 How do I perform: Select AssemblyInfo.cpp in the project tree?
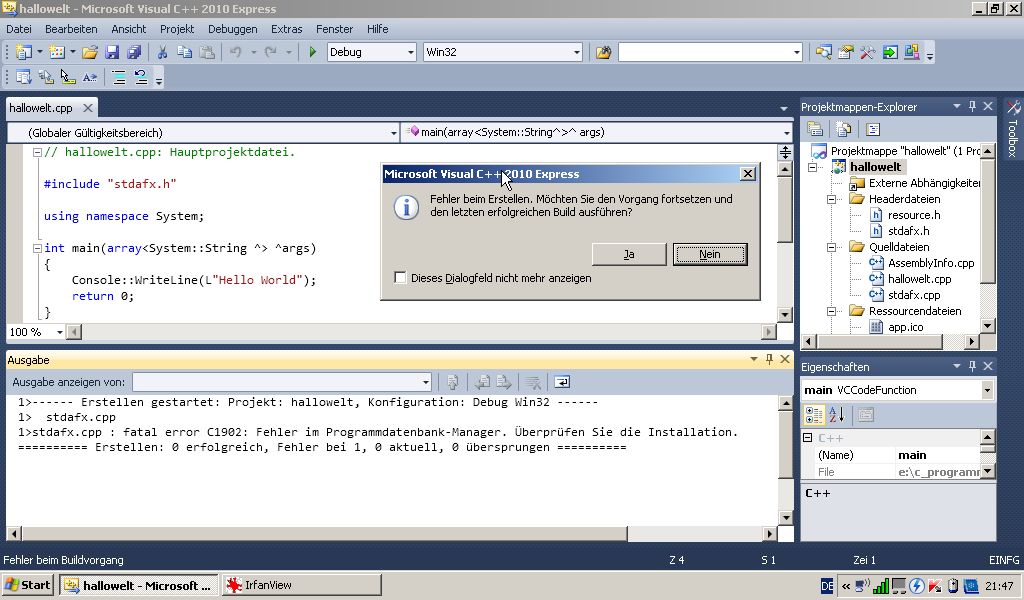click(931, 263)
